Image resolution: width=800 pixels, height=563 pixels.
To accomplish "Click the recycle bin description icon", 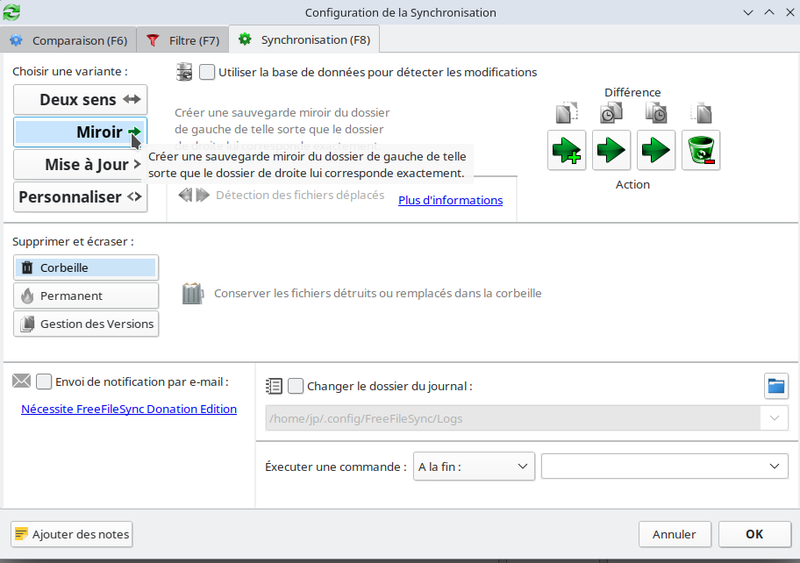I will 193,293.
